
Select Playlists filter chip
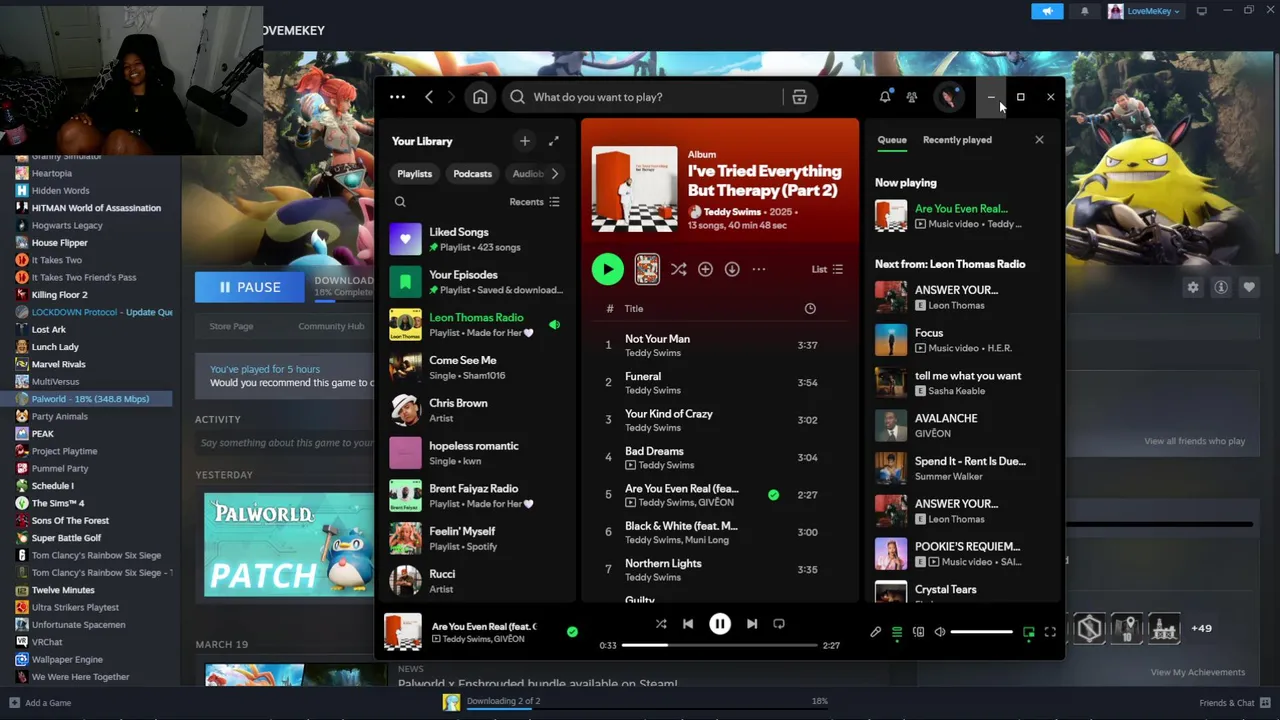coord(415,174)
